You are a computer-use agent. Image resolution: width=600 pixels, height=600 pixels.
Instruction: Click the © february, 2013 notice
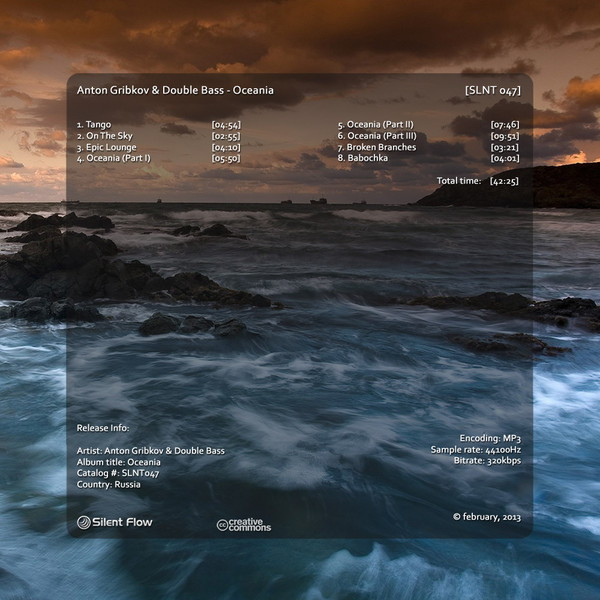486,517
